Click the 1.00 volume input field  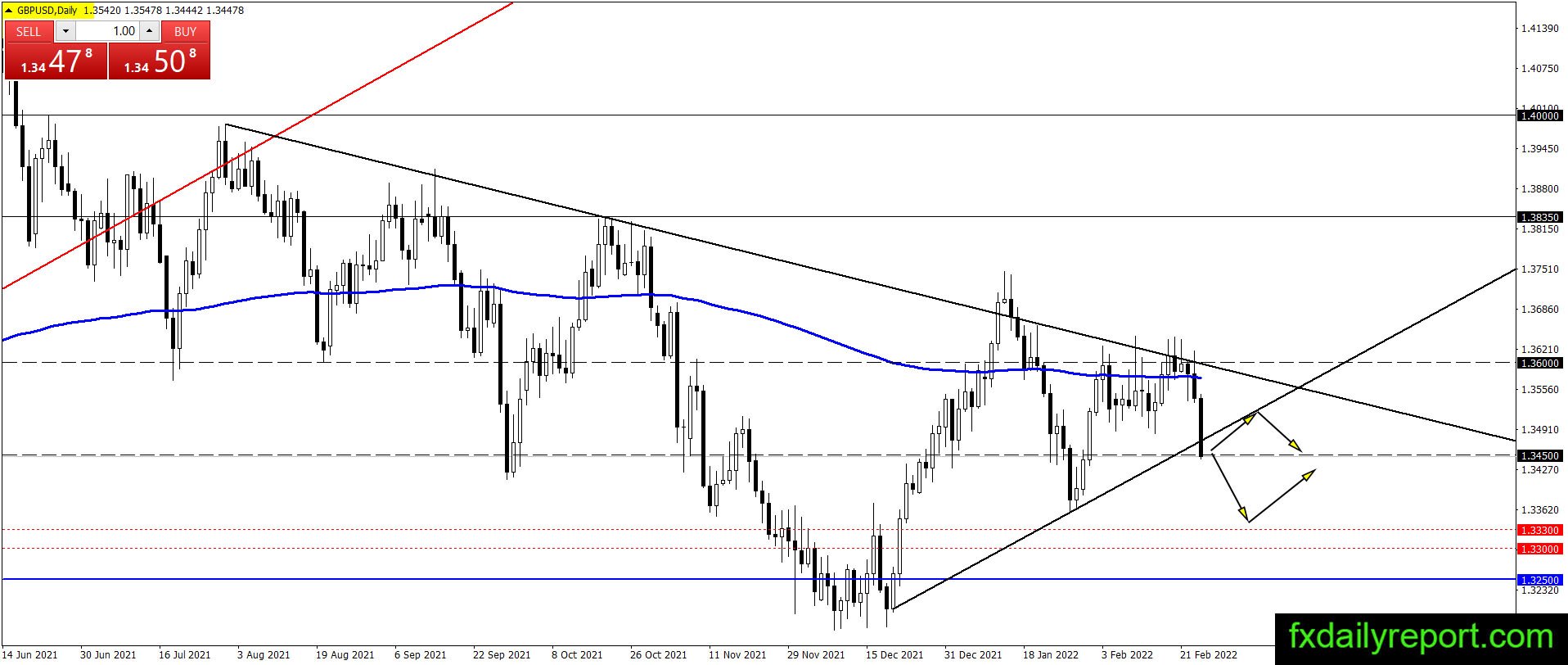tap(107, 31)
